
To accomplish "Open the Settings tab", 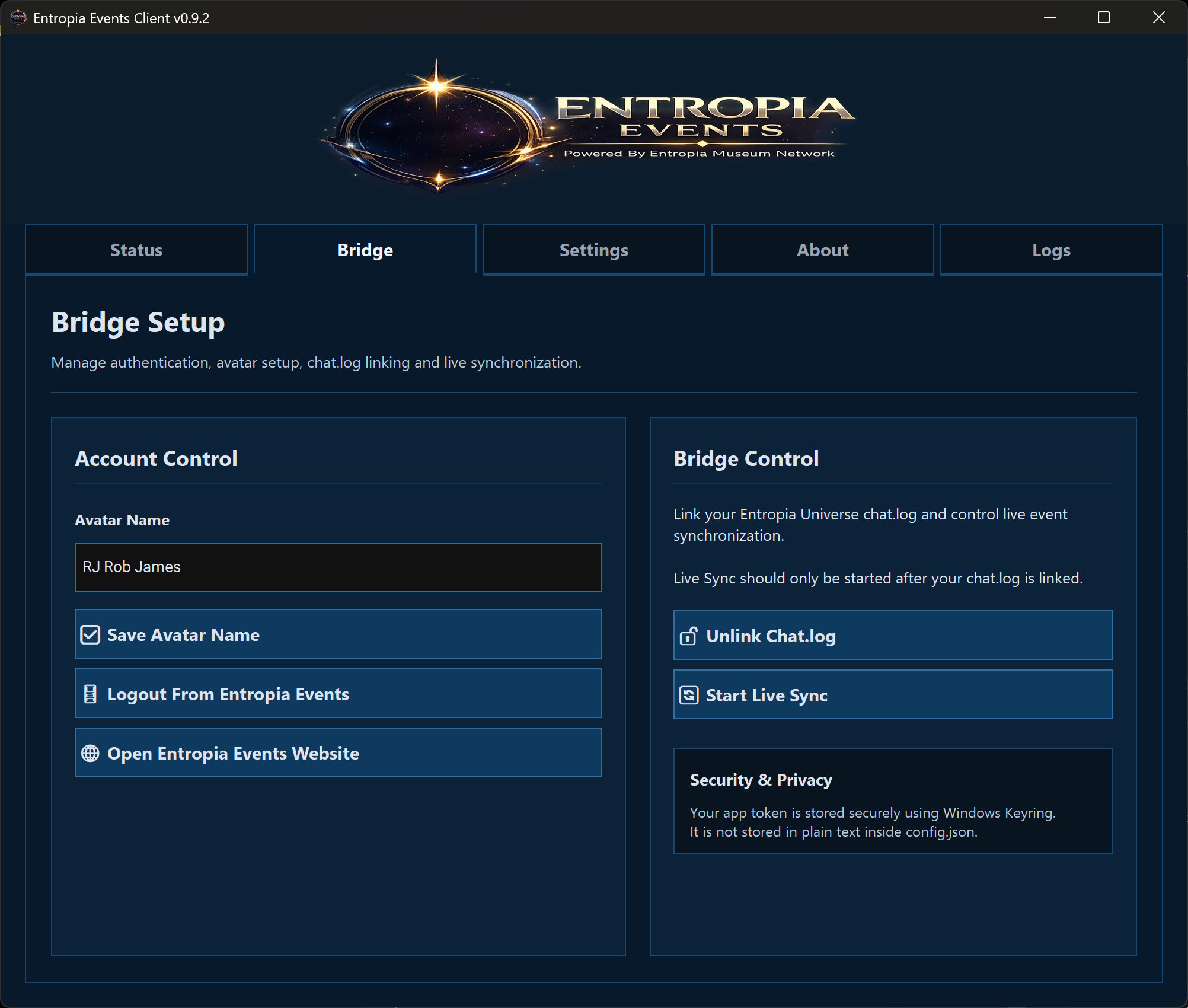I will (x=594, y=250).
